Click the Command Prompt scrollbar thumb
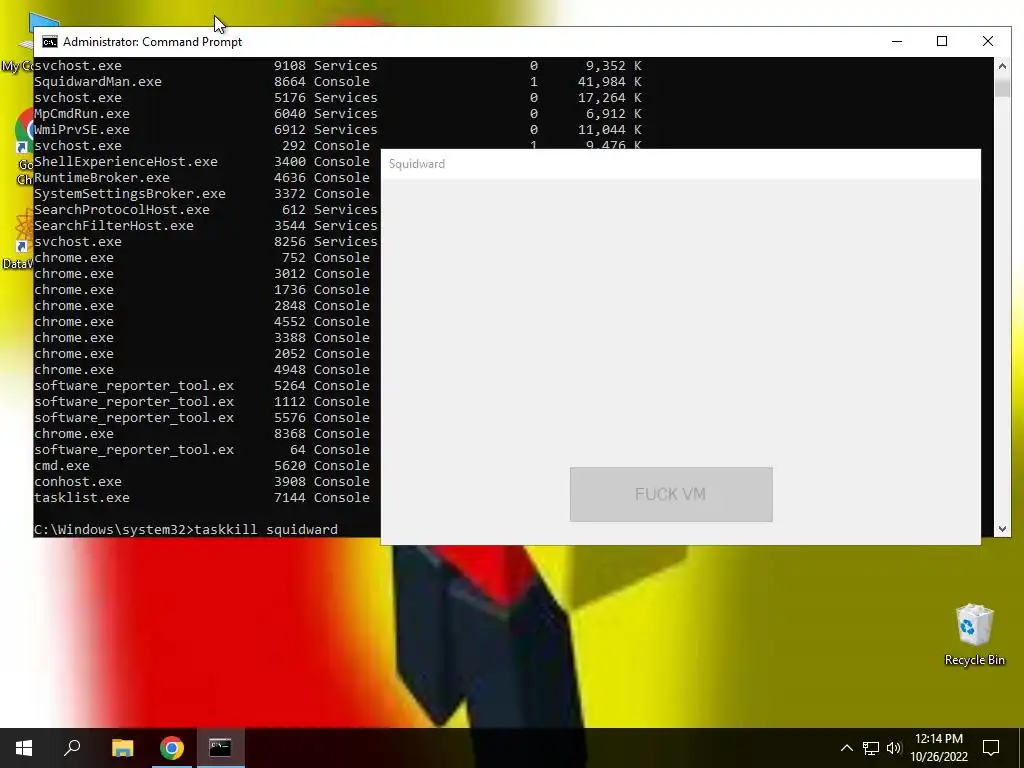Viewport: 1024px width, 768px height. tap(1002, 86)
